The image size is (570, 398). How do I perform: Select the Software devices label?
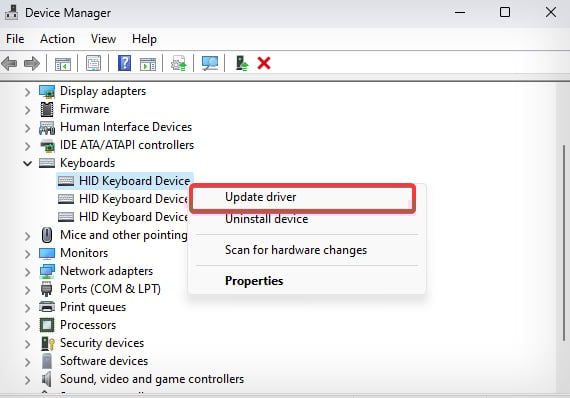[104, 361]
